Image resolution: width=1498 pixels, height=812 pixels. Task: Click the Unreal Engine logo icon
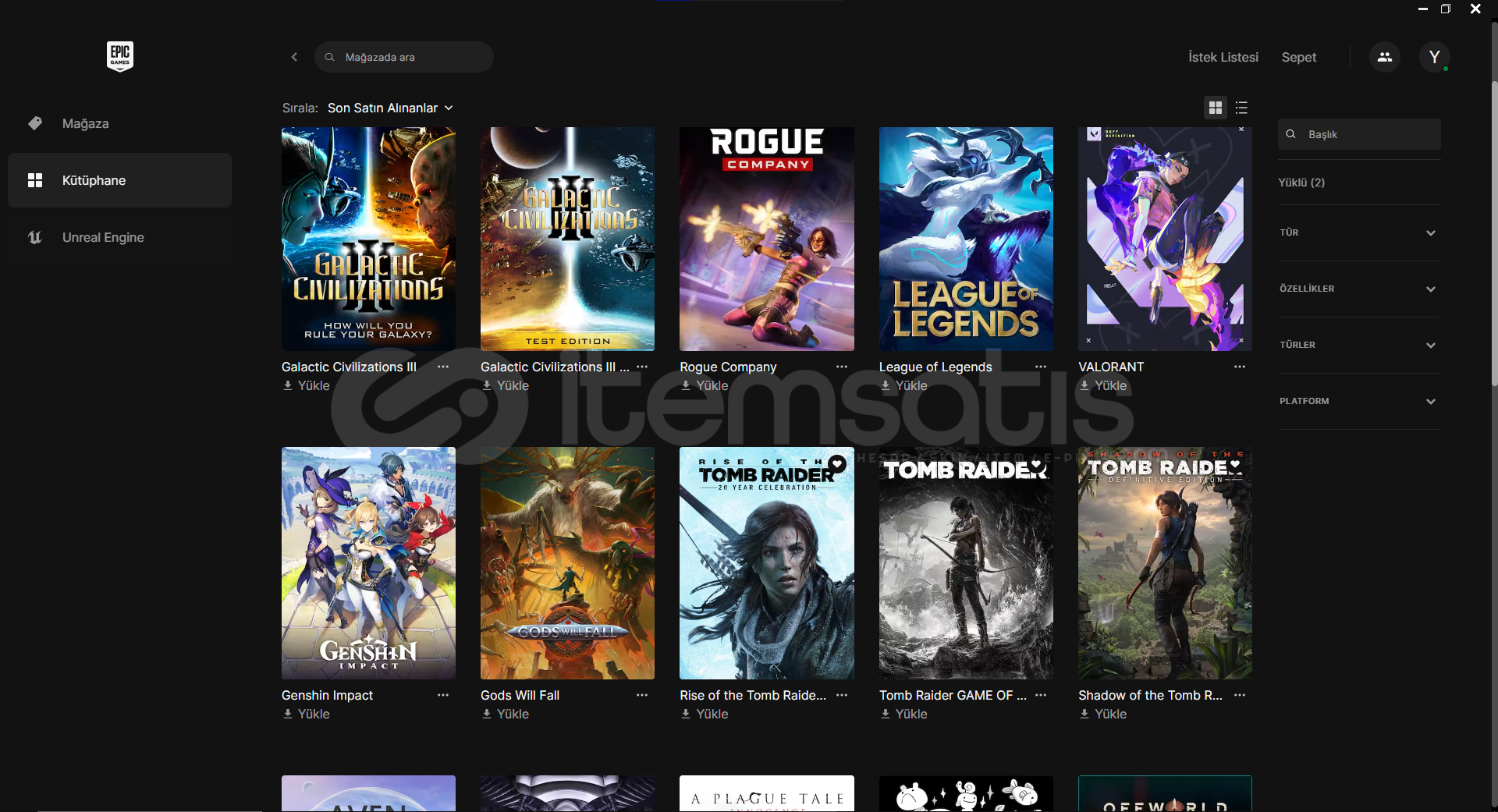click(35, 237)
